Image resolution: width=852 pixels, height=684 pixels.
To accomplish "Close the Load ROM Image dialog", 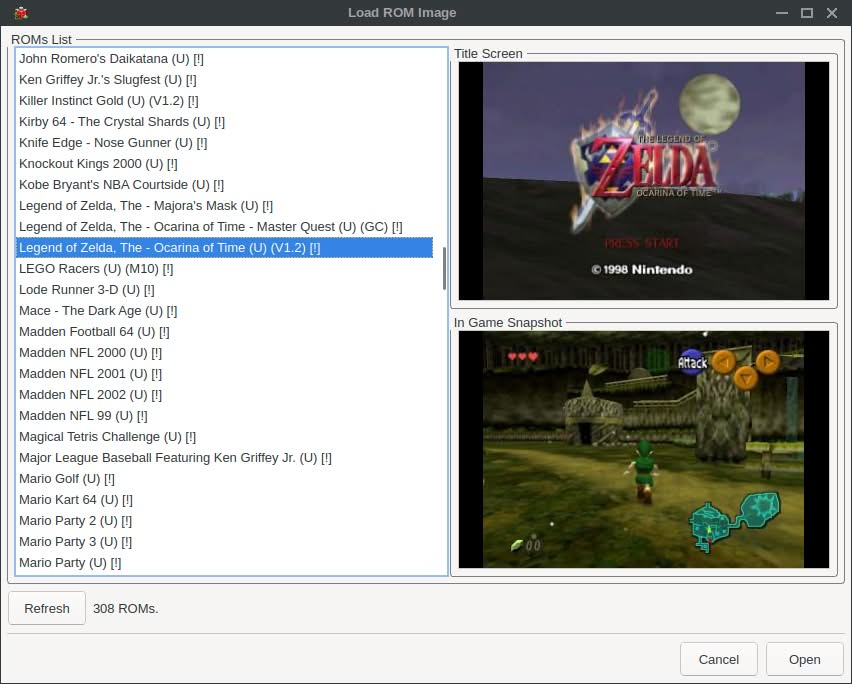I will click(832, 13).
